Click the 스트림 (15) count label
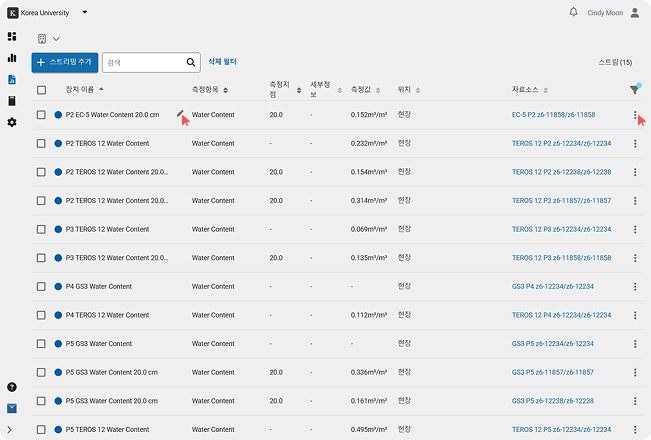The height and width of the screenshot is (440, 651). click(x=615, y=62)
